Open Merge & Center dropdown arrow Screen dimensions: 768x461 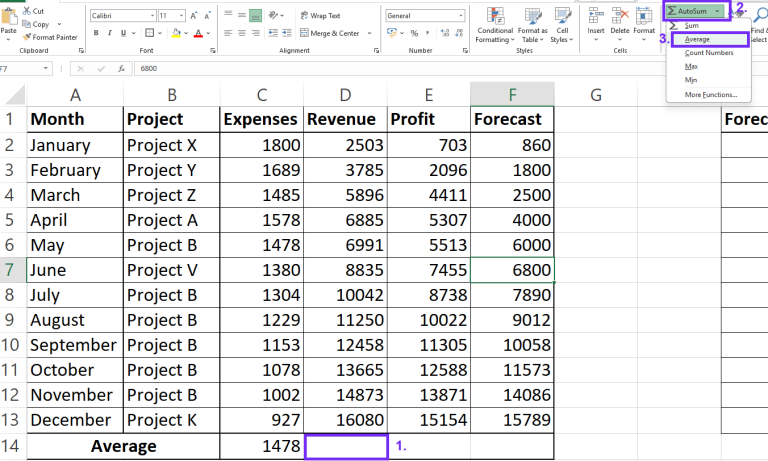pos(369,33)
